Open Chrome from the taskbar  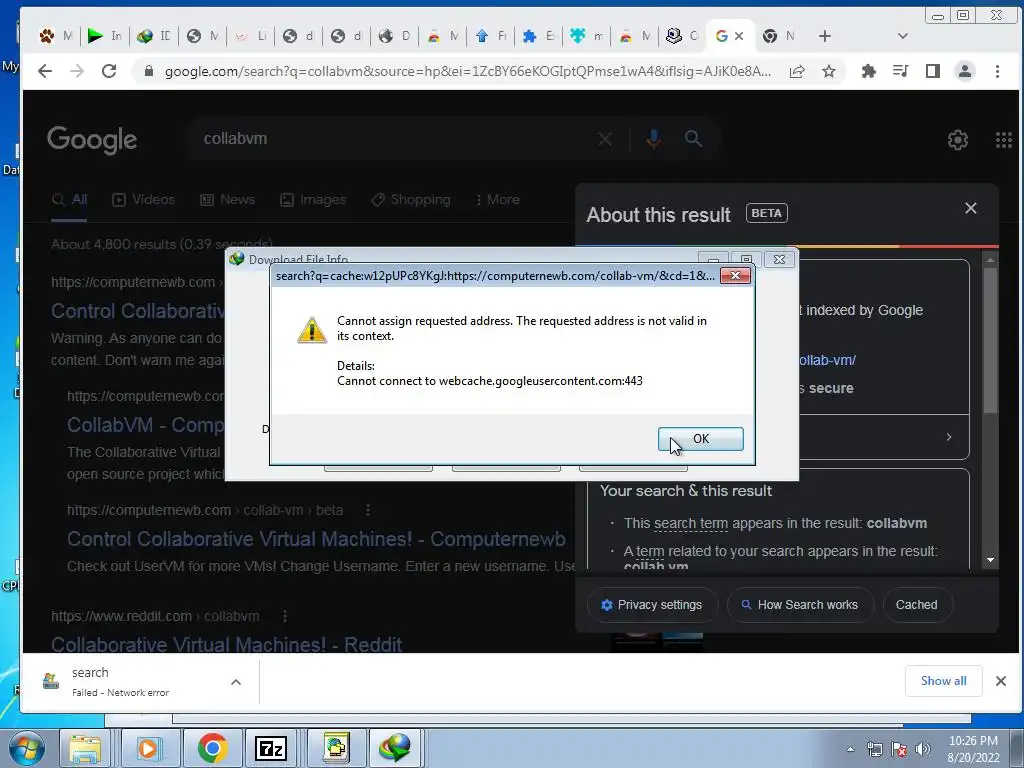[212, 748]
